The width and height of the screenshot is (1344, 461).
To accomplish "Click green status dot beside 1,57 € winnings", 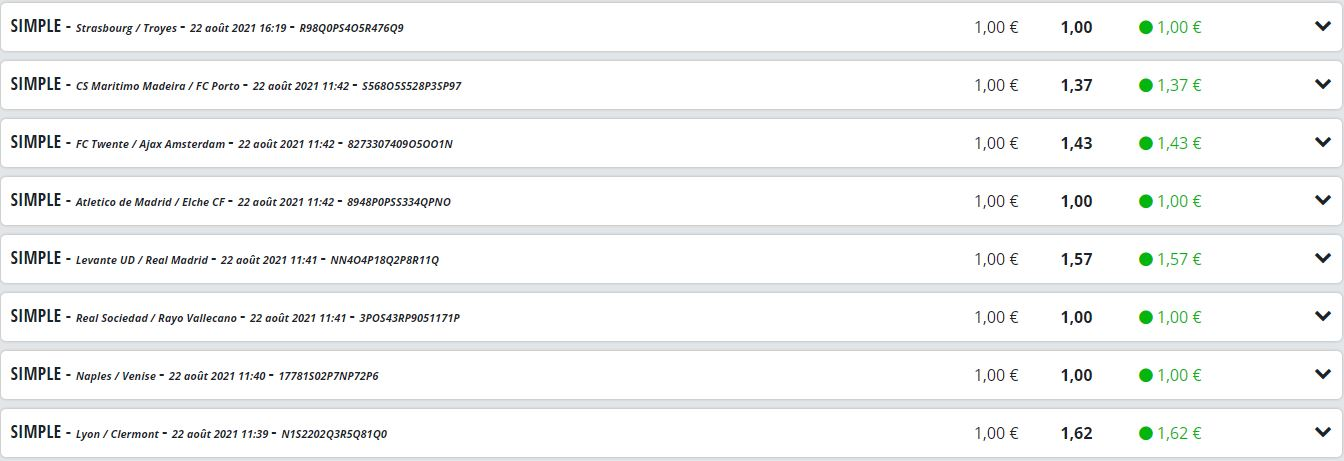I will tap(1146, 260).
